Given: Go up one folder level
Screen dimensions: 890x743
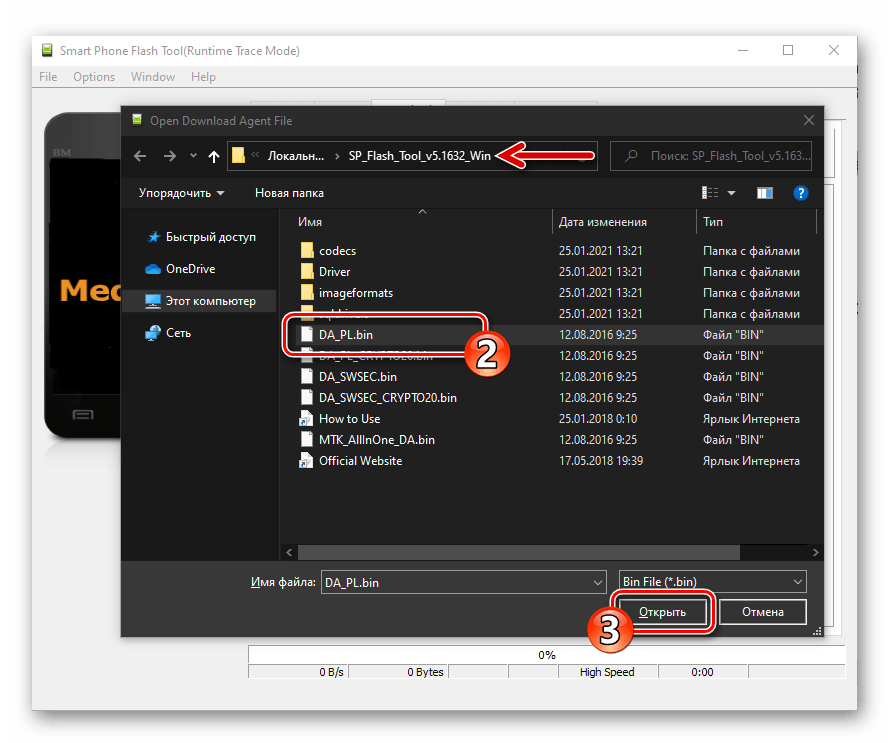Looking at the screenshot, I should pos(213,156).
